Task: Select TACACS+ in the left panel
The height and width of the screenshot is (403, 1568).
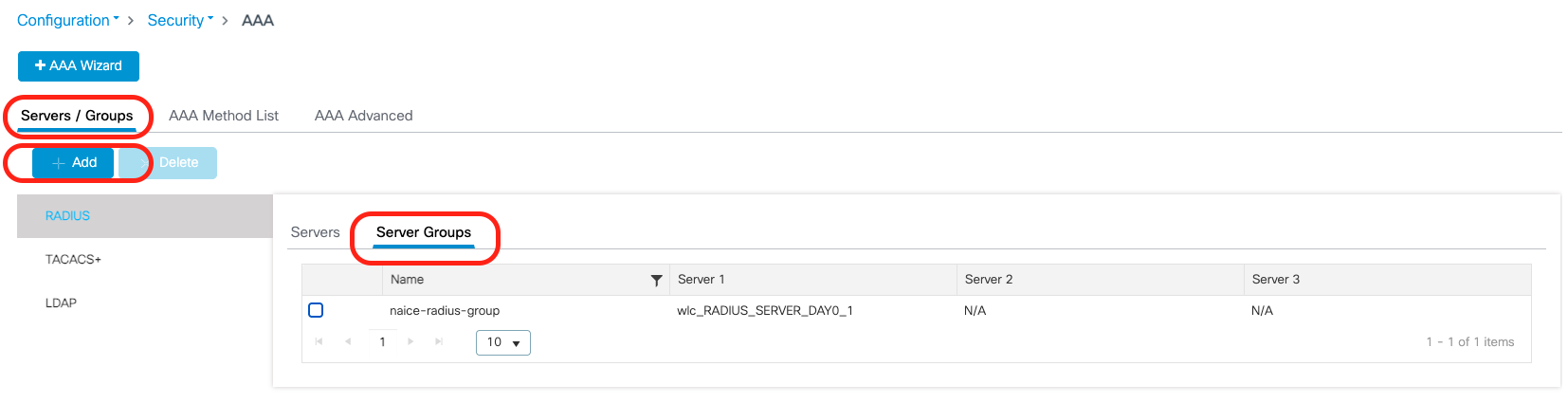Action: pyautogui.click(x=73, y=259)
